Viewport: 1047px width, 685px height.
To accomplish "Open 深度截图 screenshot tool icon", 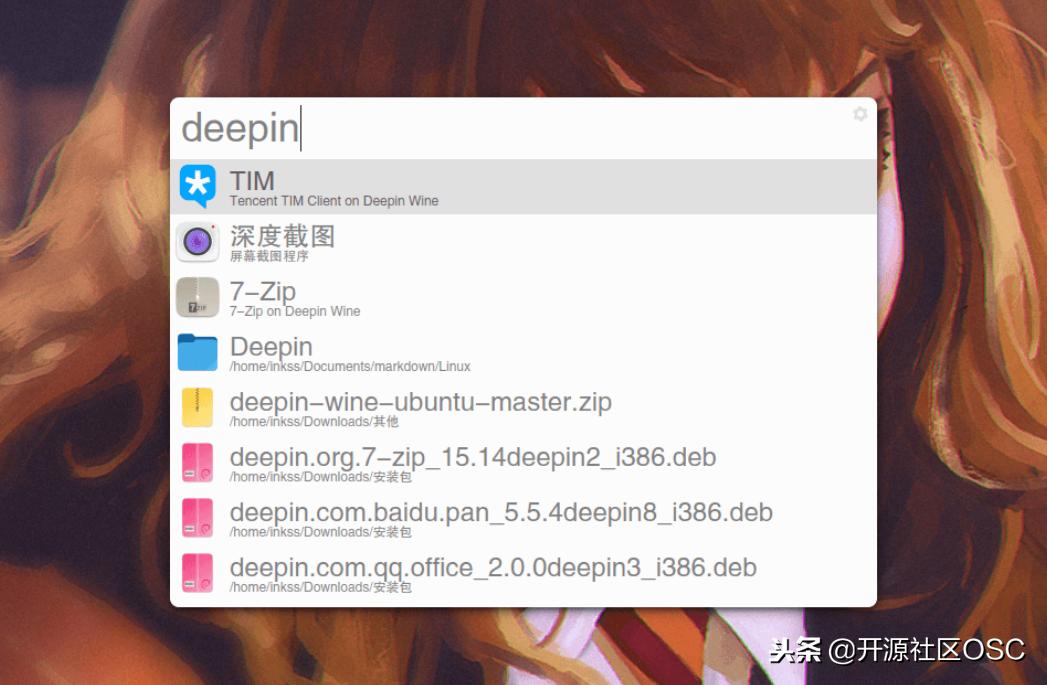I will coord(197,242).
